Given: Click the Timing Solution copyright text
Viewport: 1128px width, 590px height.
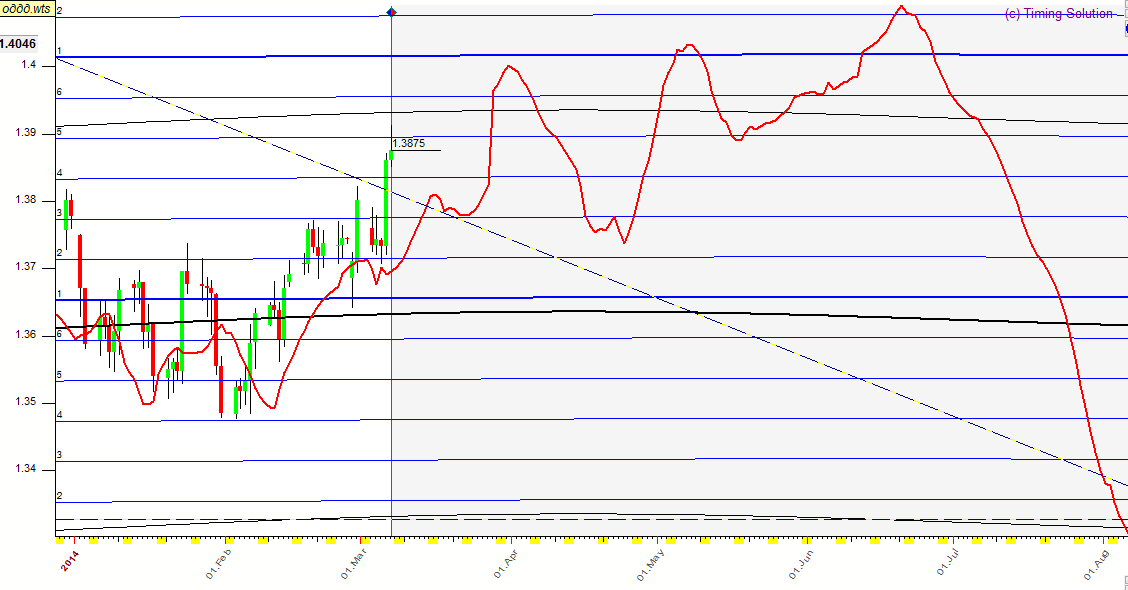Looking at the screenshot, I should 1058,13.
